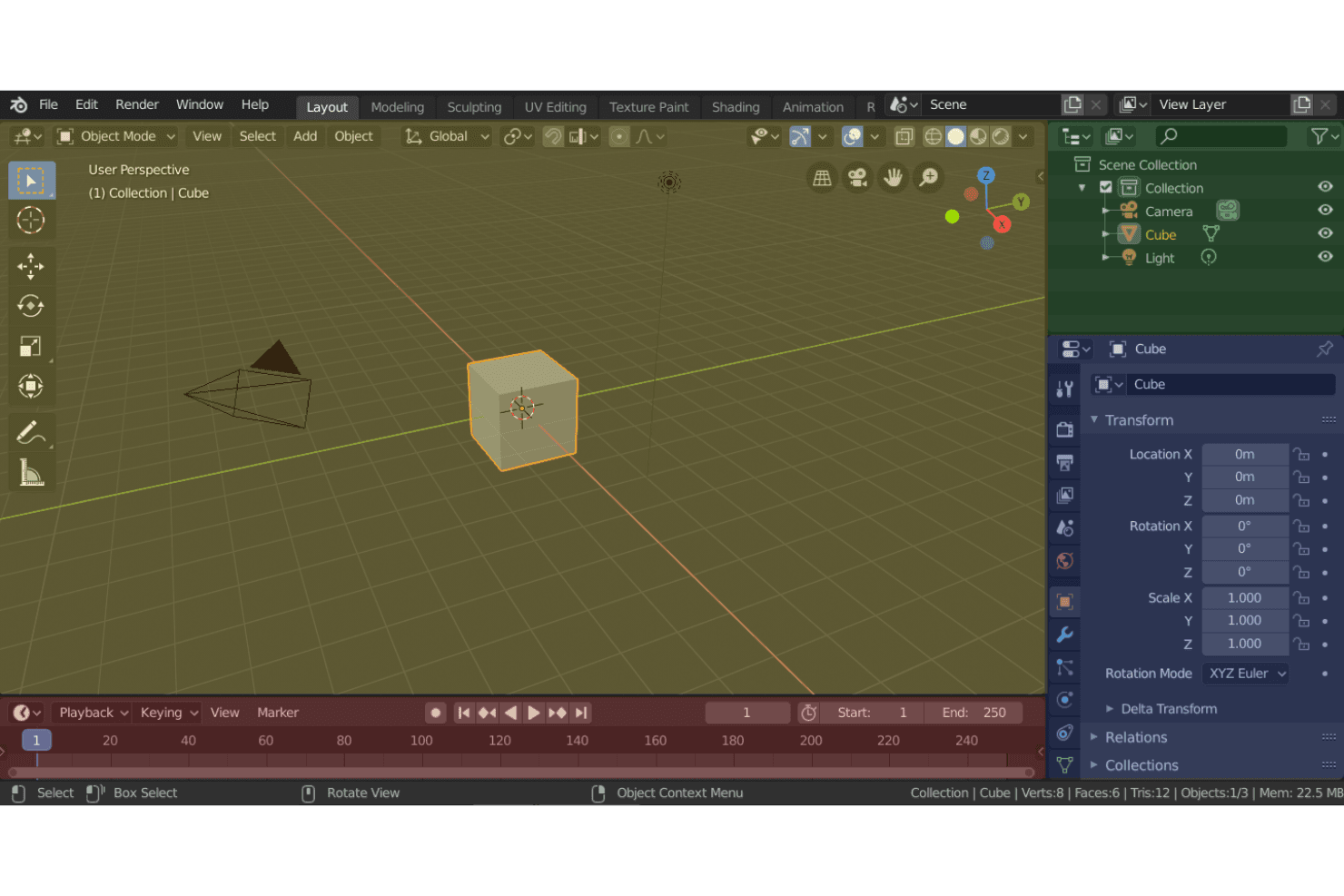1344x896 pixels.
Task: Activate the Rotate tool
Action: pyautogui.click(x=31, y=306)
